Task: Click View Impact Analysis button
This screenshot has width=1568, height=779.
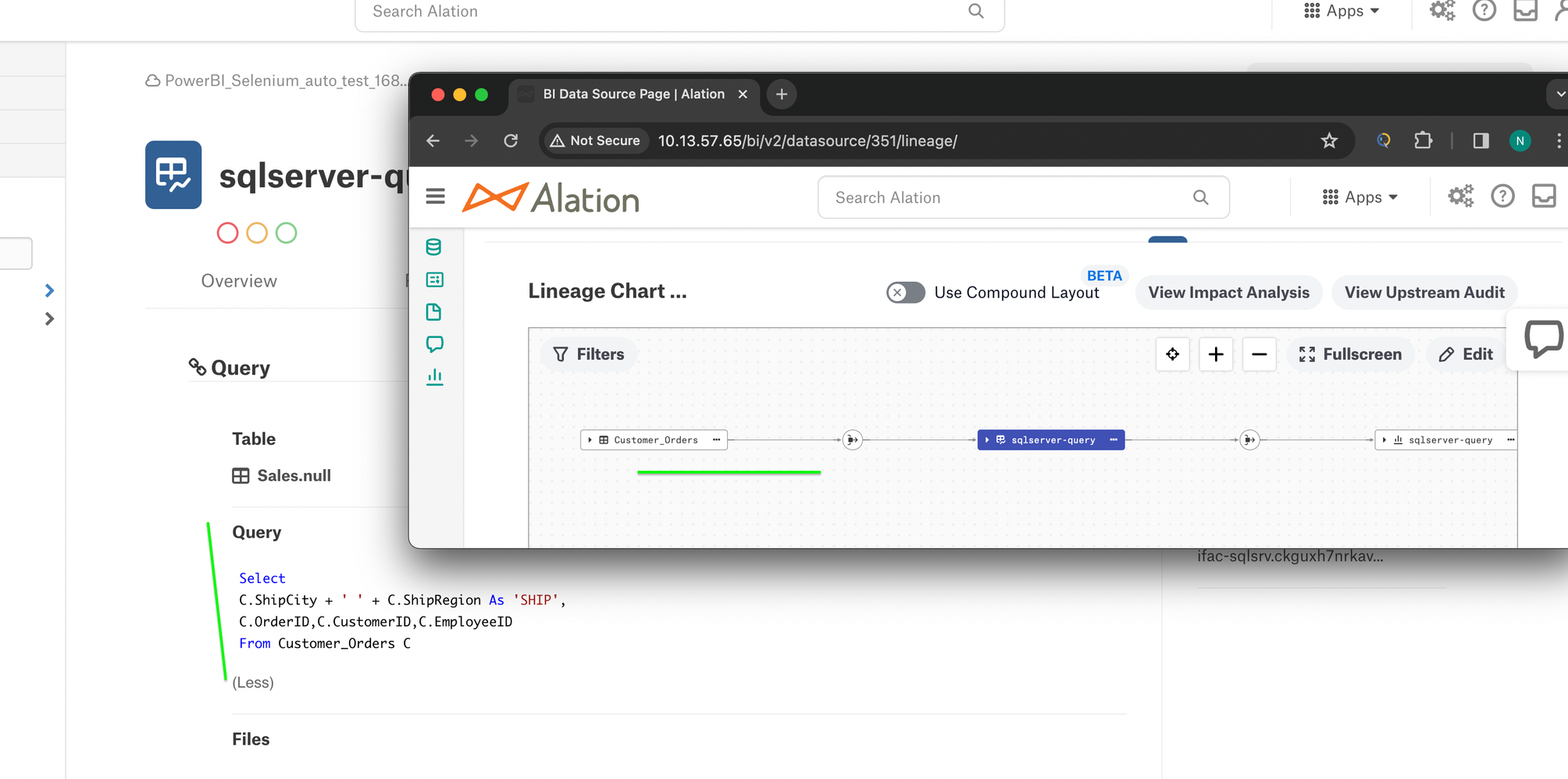Action: (x=1228, y=293)
